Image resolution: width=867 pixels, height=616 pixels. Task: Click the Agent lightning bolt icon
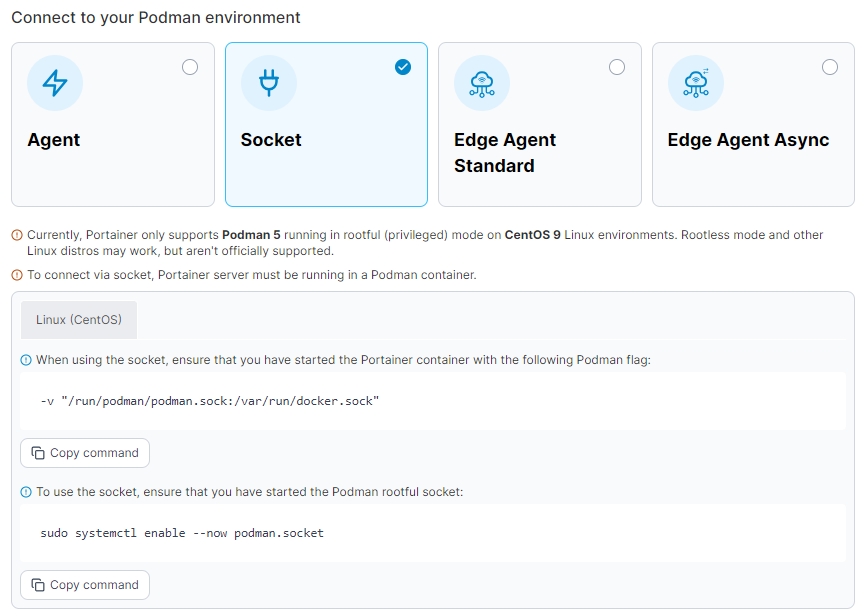tap(55, 83)
